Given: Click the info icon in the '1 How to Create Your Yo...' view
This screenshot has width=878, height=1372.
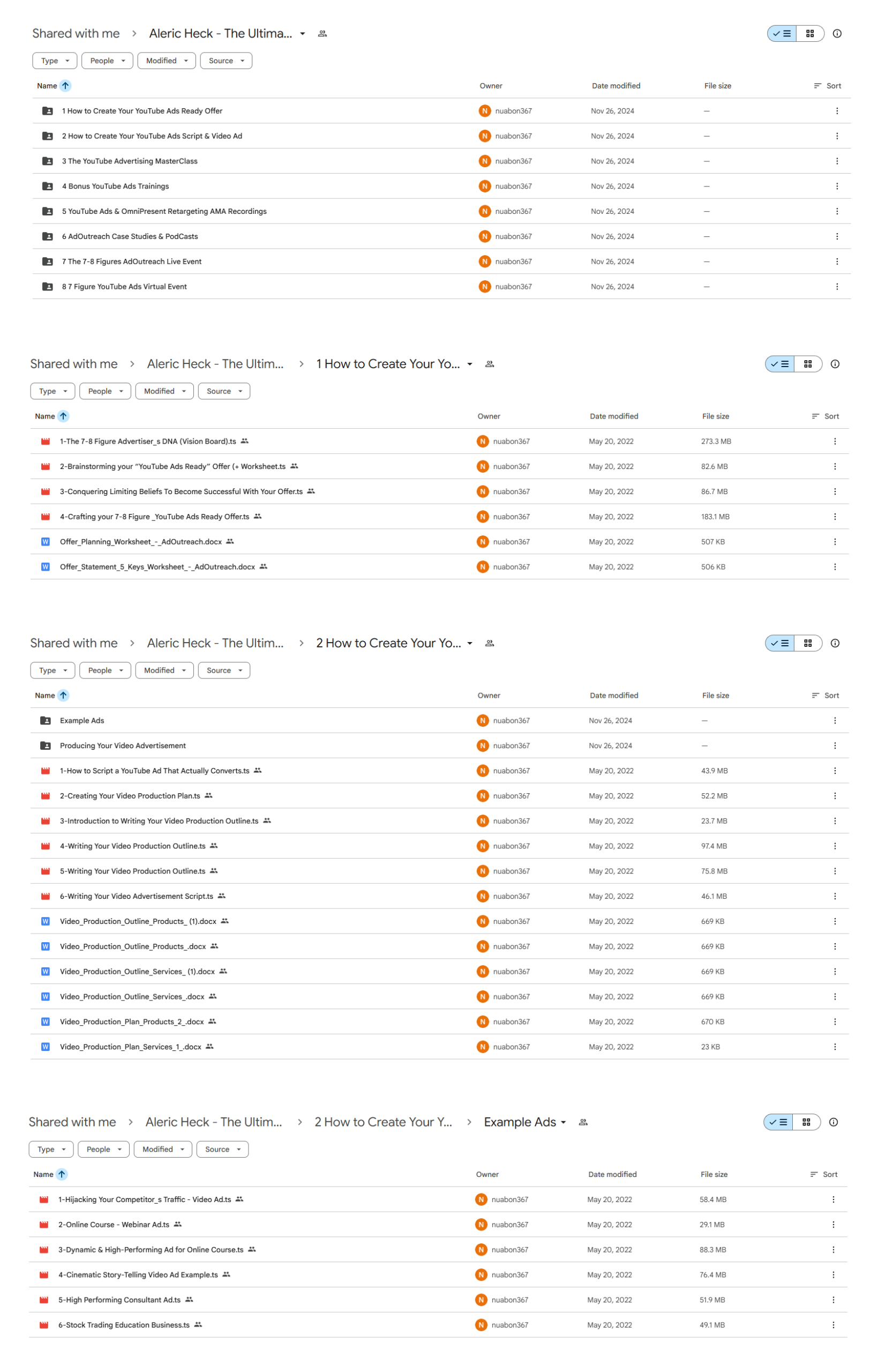Looking at the screenshot, I should coord(835,364).
